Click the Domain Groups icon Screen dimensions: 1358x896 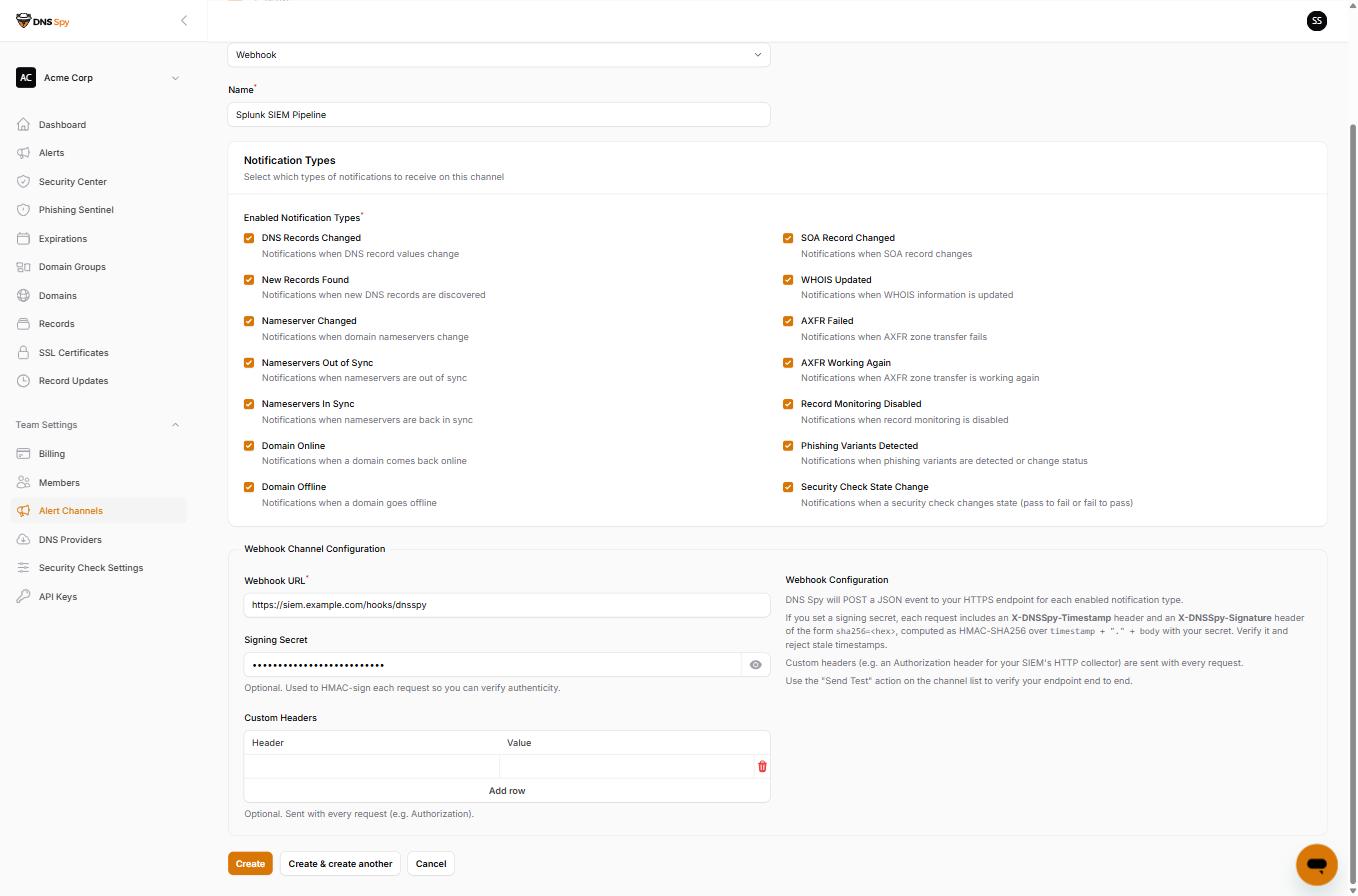23,267
